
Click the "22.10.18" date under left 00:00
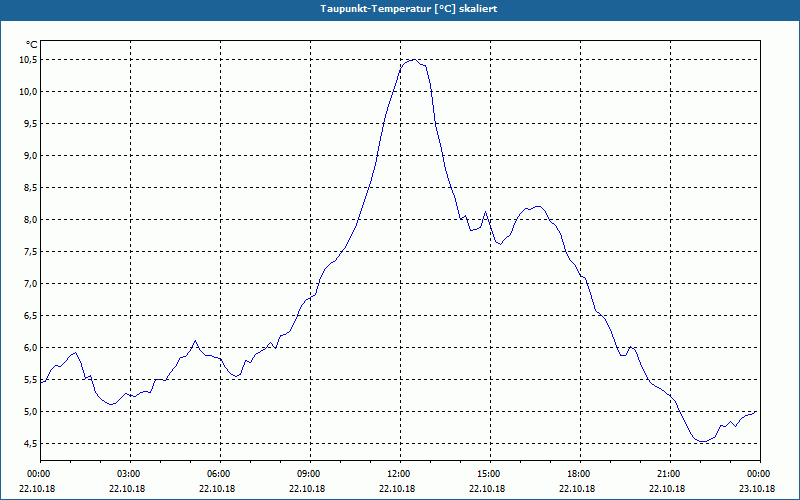coord(38,488)
